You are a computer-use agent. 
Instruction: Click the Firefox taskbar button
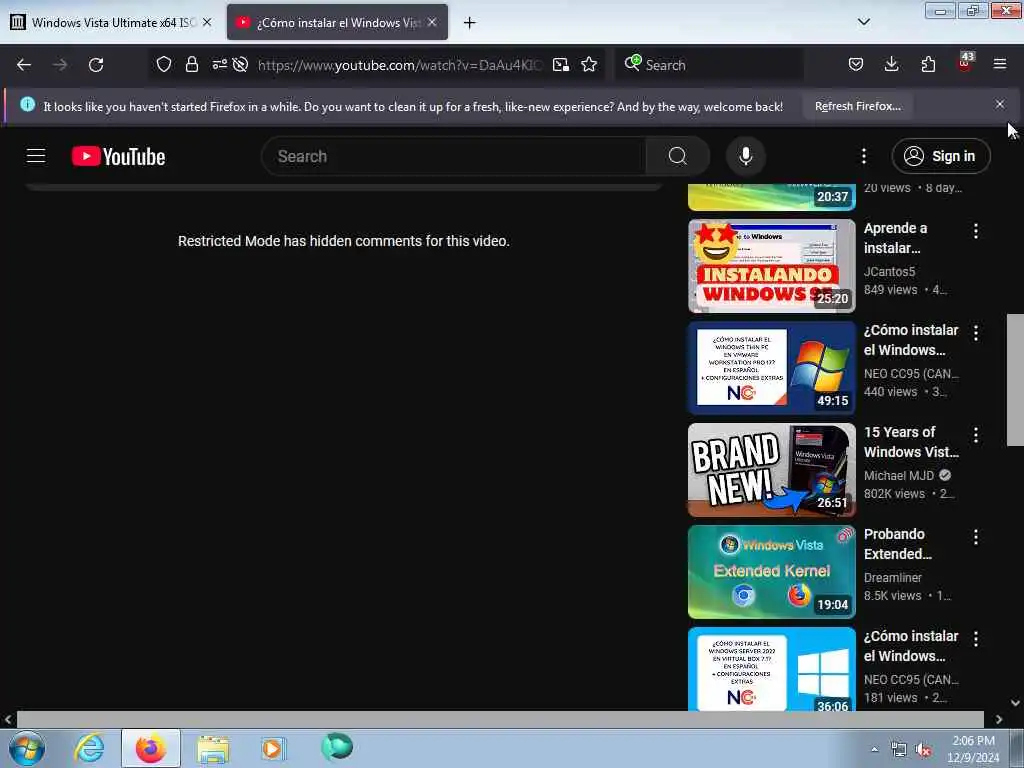click(151, 748)
